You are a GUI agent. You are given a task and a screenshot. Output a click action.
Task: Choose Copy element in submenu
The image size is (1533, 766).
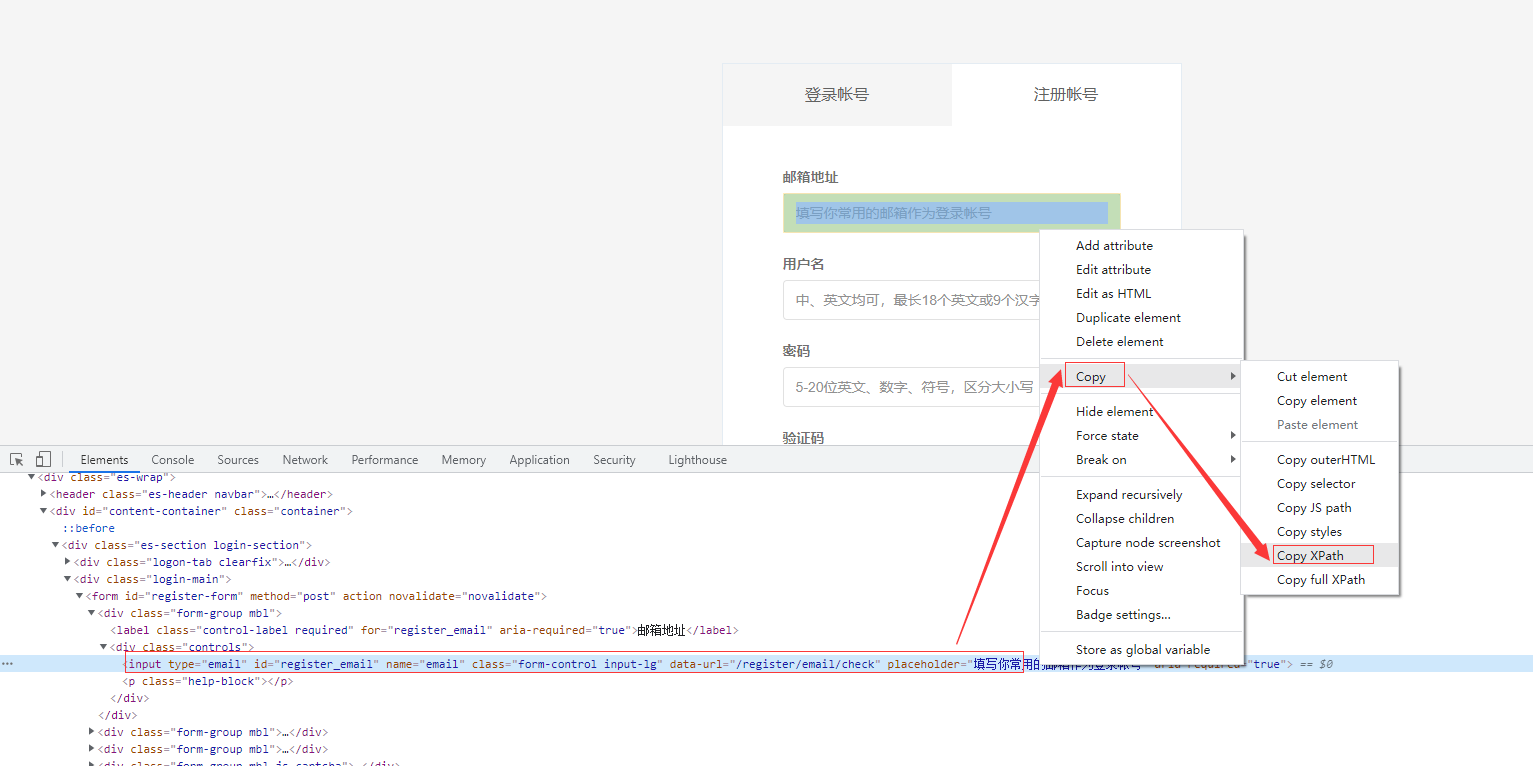click(1320, 401)
